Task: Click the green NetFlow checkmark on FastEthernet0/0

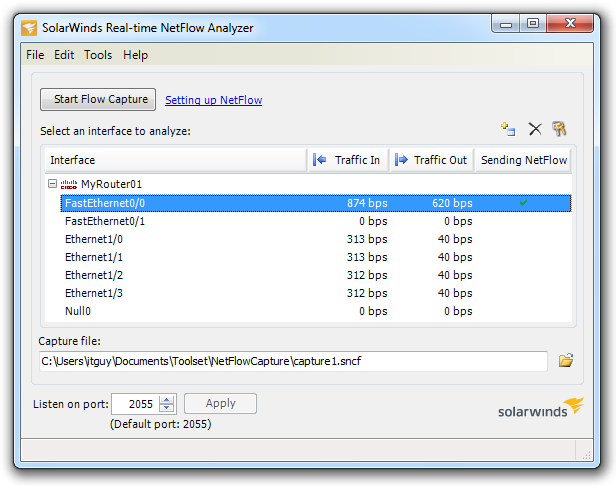Action: pos(523,203)
